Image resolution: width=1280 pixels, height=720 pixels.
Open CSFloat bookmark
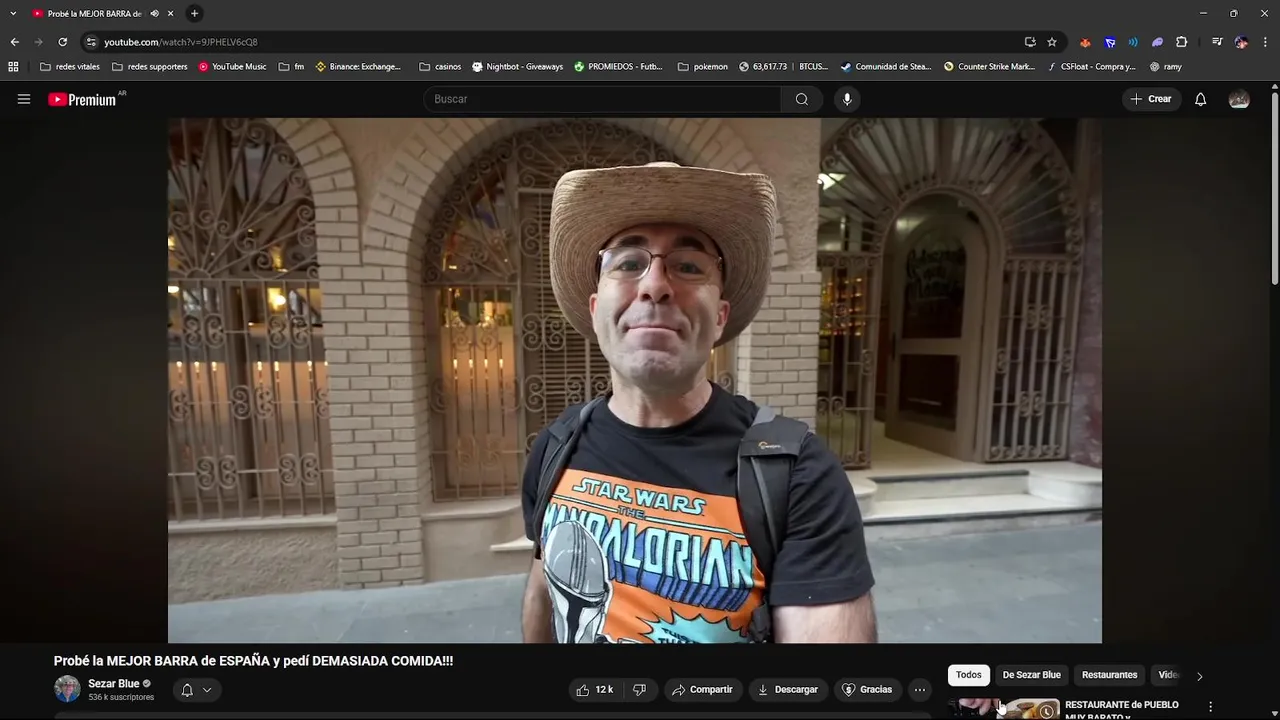pyautogui.click(x=1091, y=67)
